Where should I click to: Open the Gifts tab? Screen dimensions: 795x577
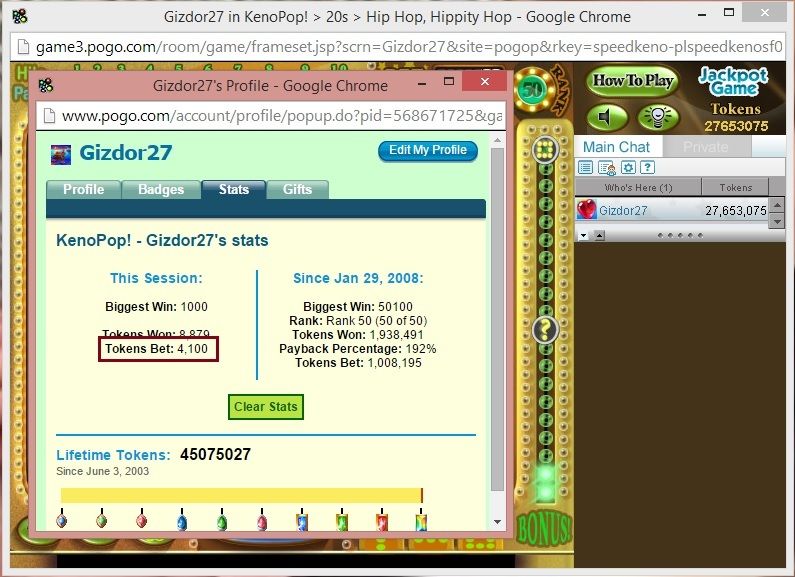298,190
